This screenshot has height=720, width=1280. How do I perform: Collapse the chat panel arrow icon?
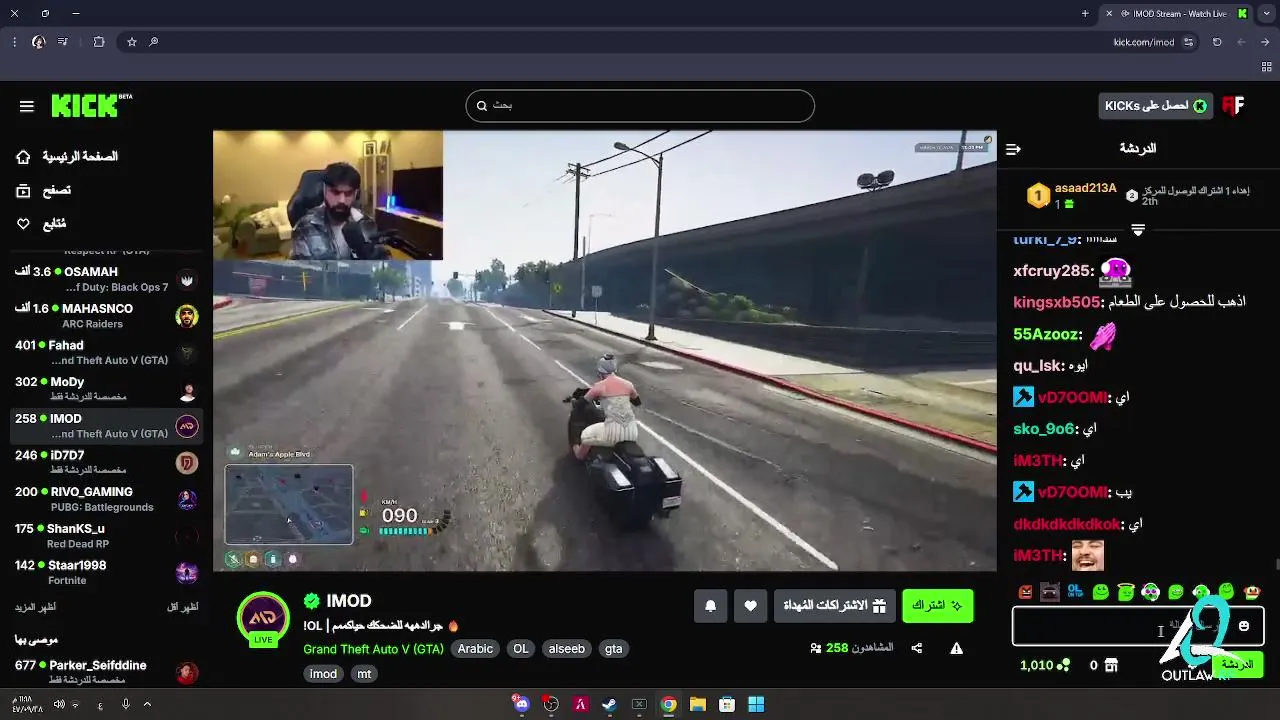[x=1013, y=149]
